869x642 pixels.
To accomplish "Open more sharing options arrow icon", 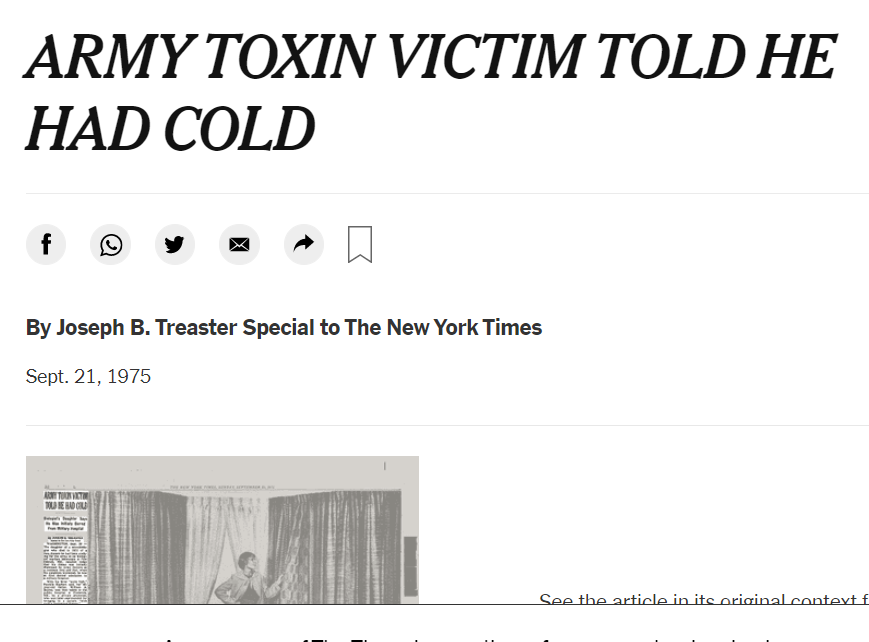I will pyautogui.click(x=304, y=245).
